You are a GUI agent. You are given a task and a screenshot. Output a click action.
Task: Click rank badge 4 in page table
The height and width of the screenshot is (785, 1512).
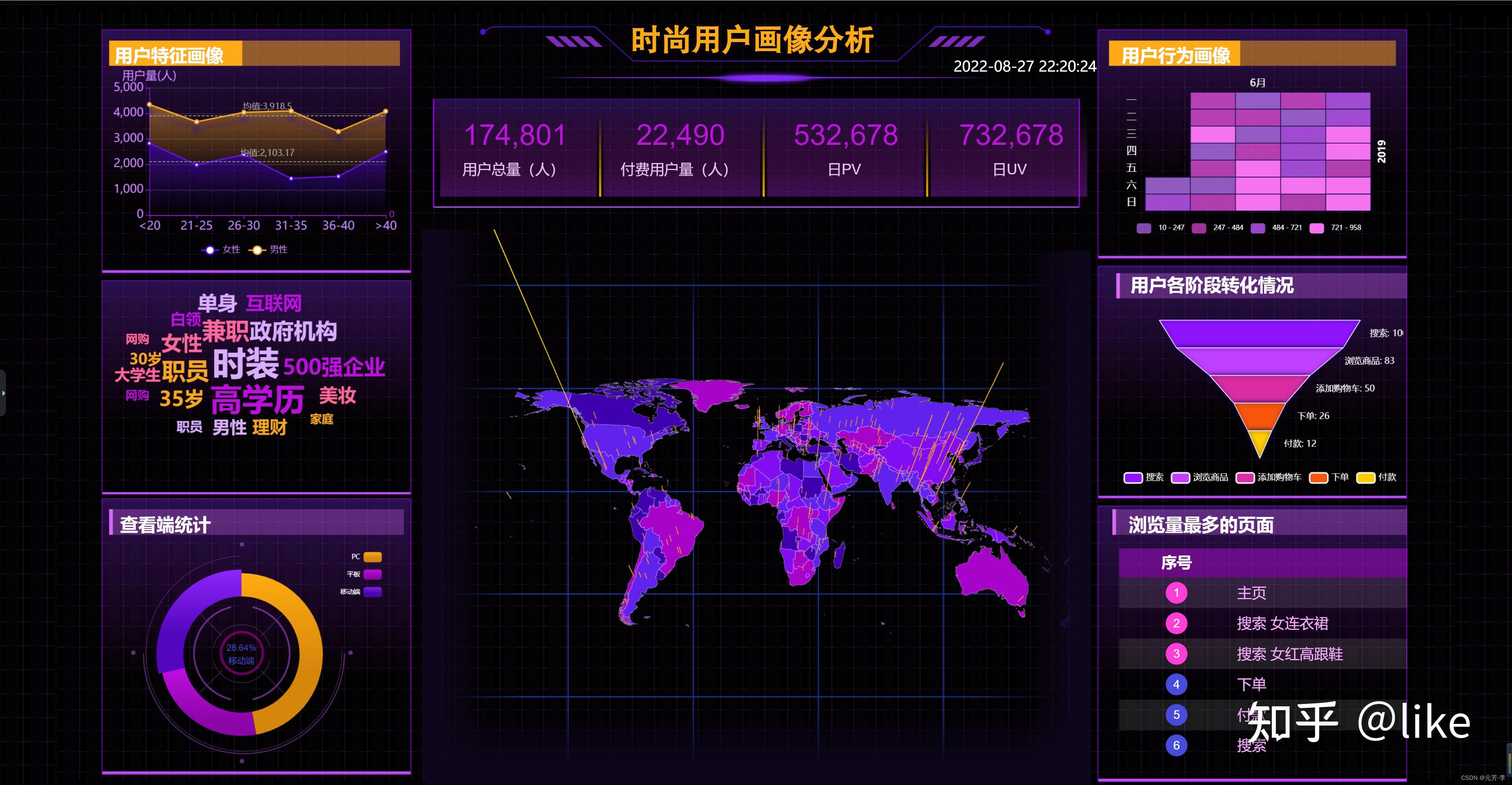pos(1176,684)
